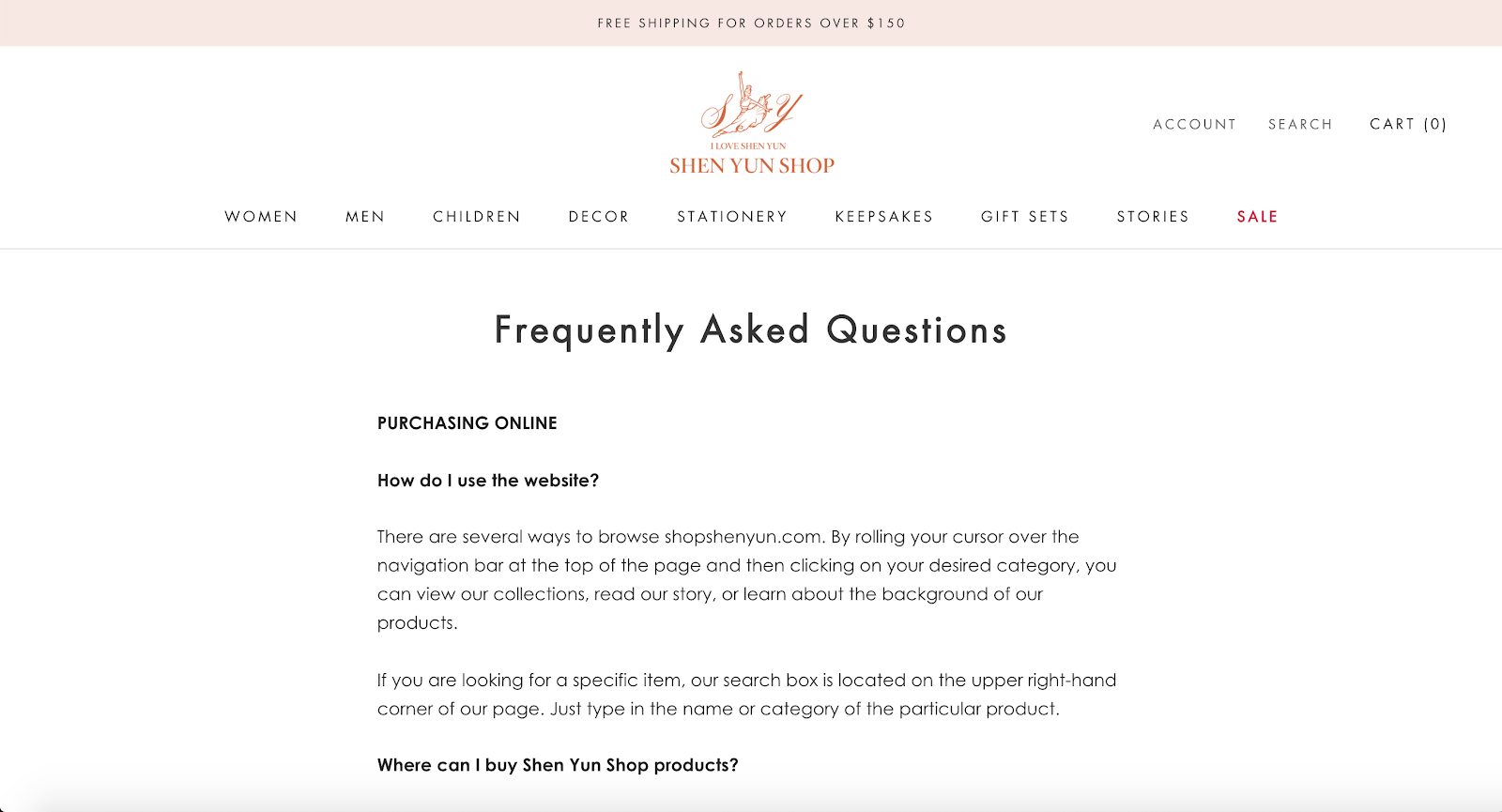This screenshot has width=1502, height=812.
Task: View the Cart (0)
Action: (1408, 124)
